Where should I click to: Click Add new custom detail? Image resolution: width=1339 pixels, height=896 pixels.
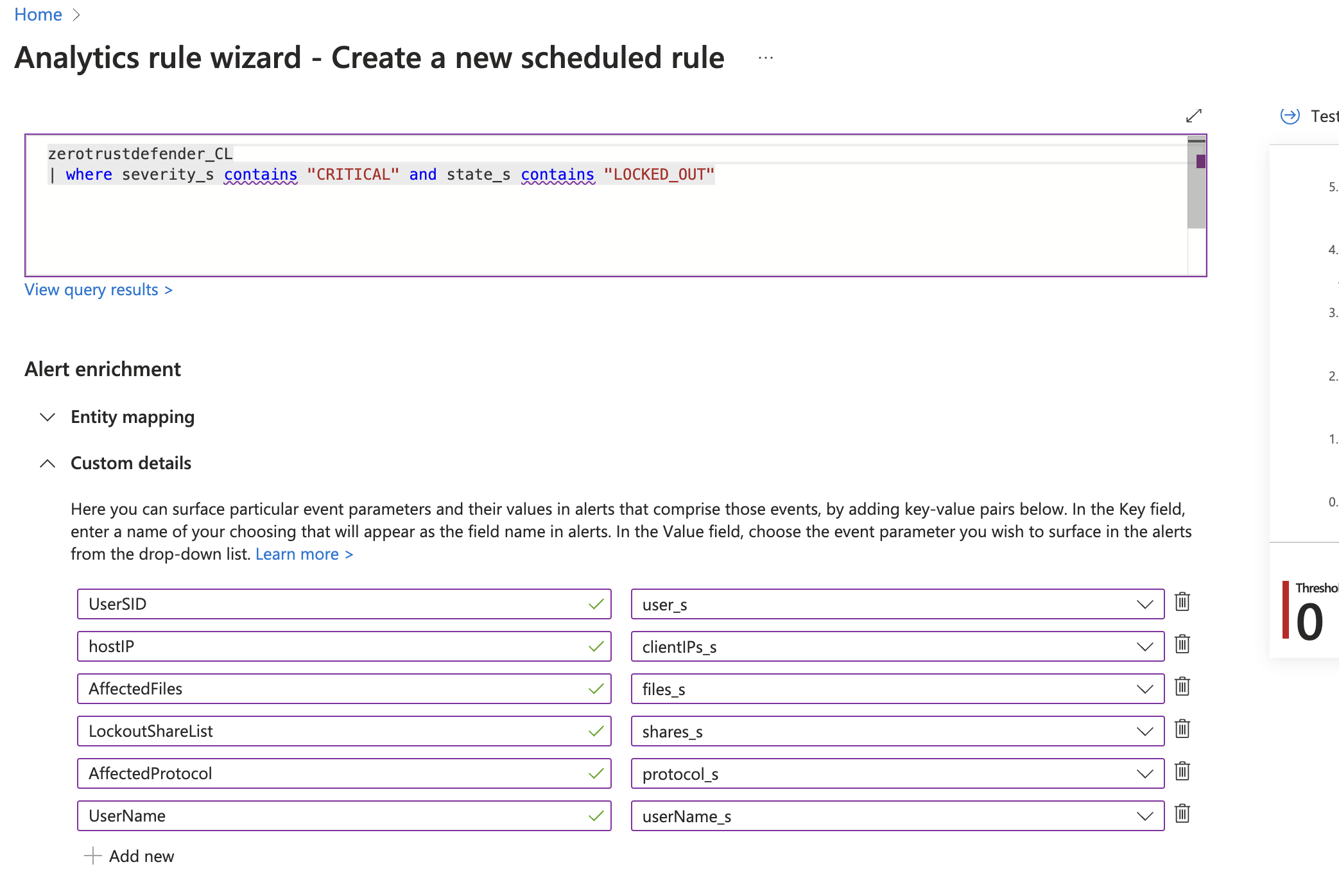coord(128,856)
